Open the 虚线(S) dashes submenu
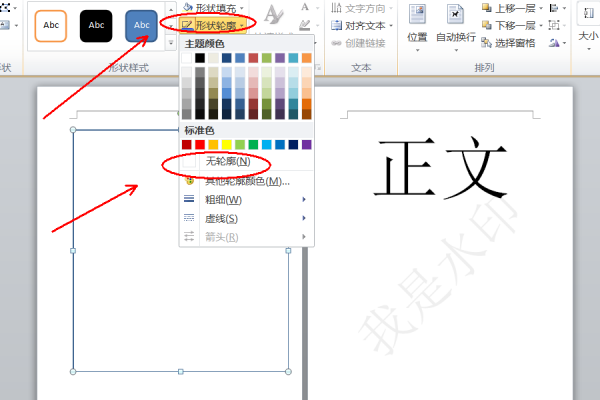Screen dimensions: 600x400 coord(247,218)
